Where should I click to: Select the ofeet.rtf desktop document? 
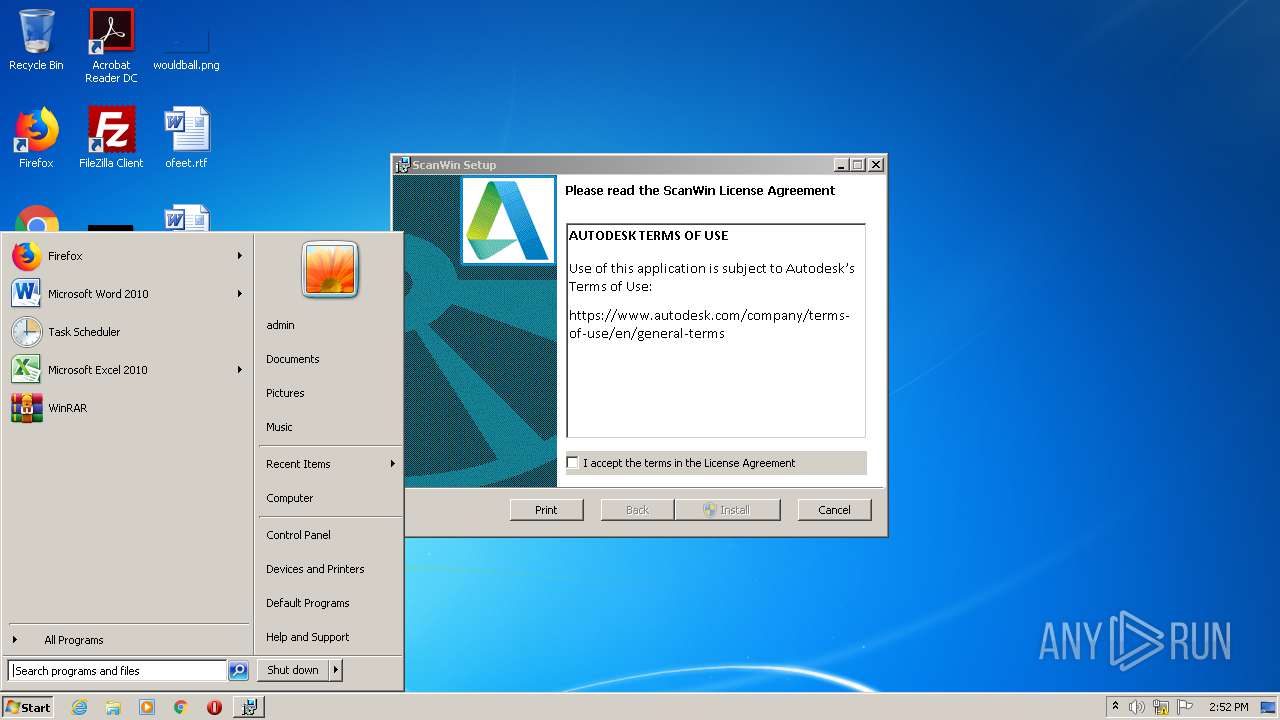tap(186, 138)
